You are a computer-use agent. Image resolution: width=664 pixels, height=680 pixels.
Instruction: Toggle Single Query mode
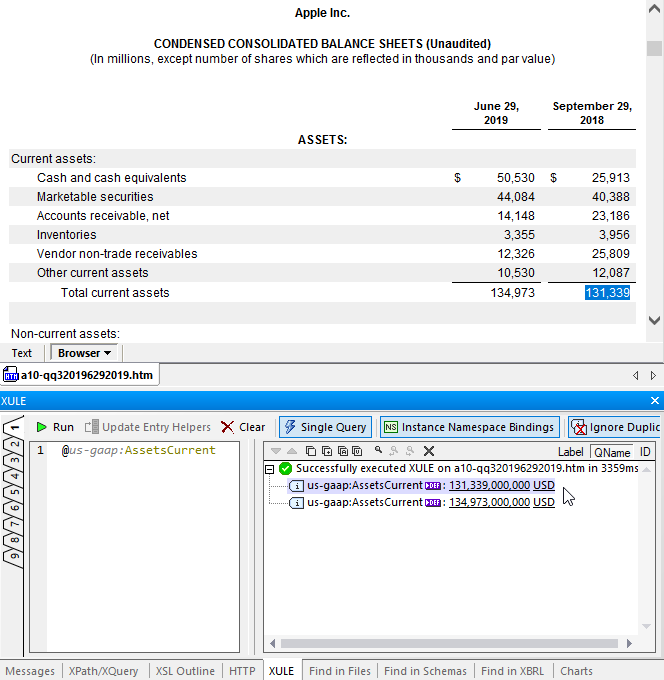[325, 427]
